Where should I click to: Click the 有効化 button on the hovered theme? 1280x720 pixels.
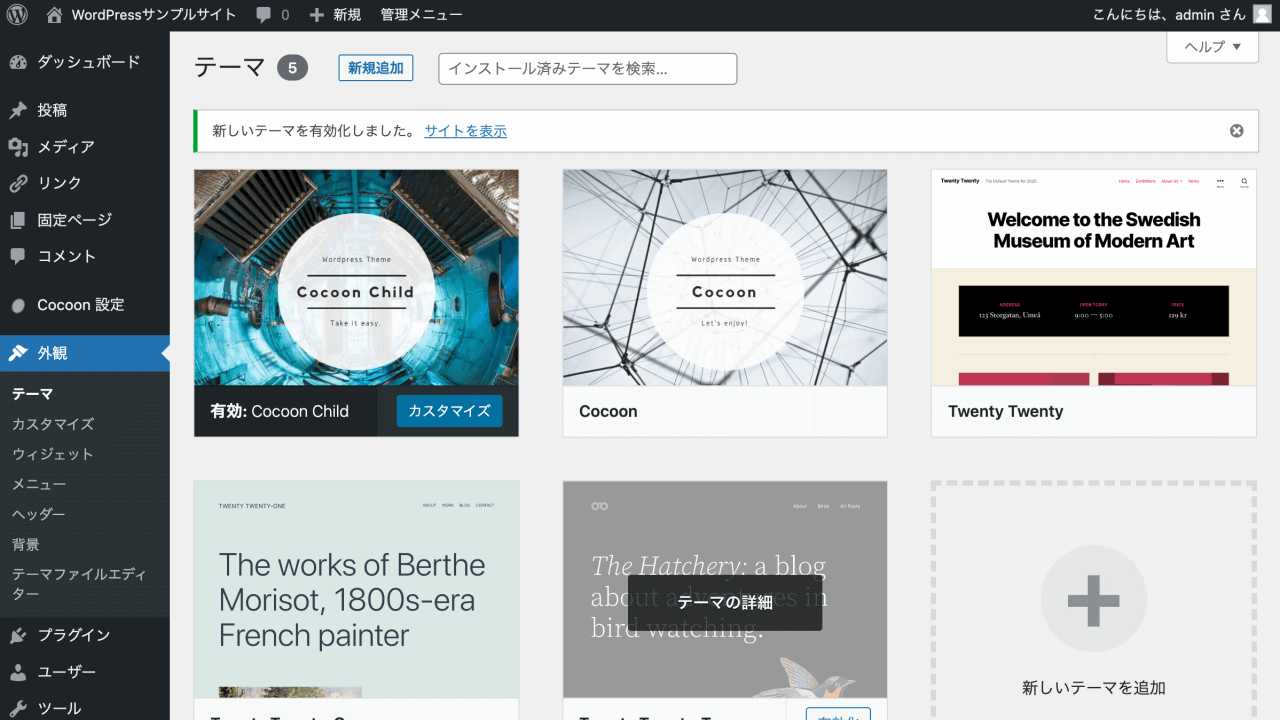[838, 714]
